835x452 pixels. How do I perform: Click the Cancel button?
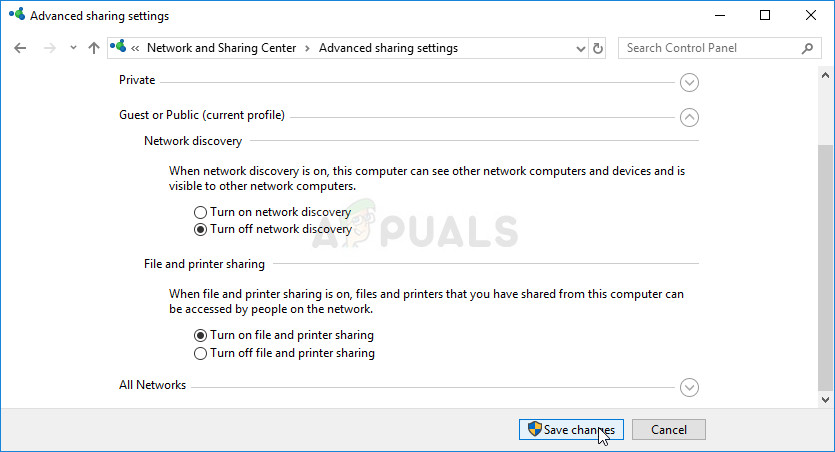coord(668,429)
